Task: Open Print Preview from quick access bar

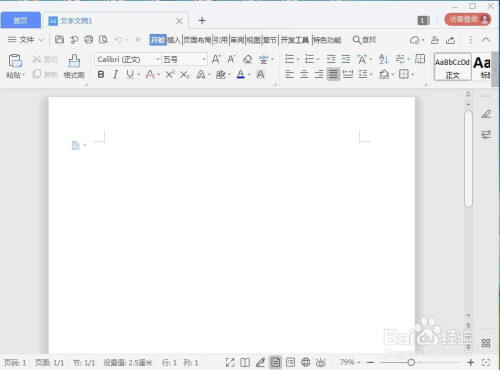Action: pyautogui.click(x=103, y=40)
